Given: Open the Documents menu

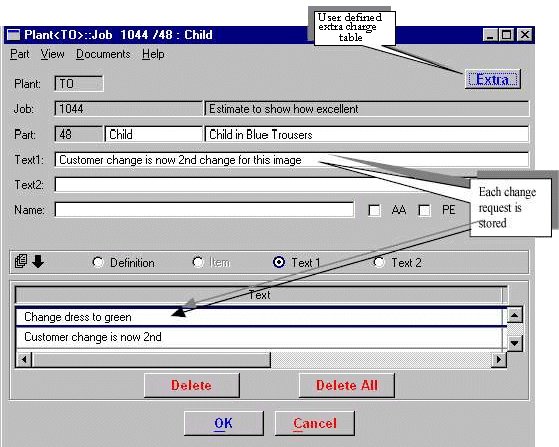Looking at the screenshot, I should coord(103,54).
